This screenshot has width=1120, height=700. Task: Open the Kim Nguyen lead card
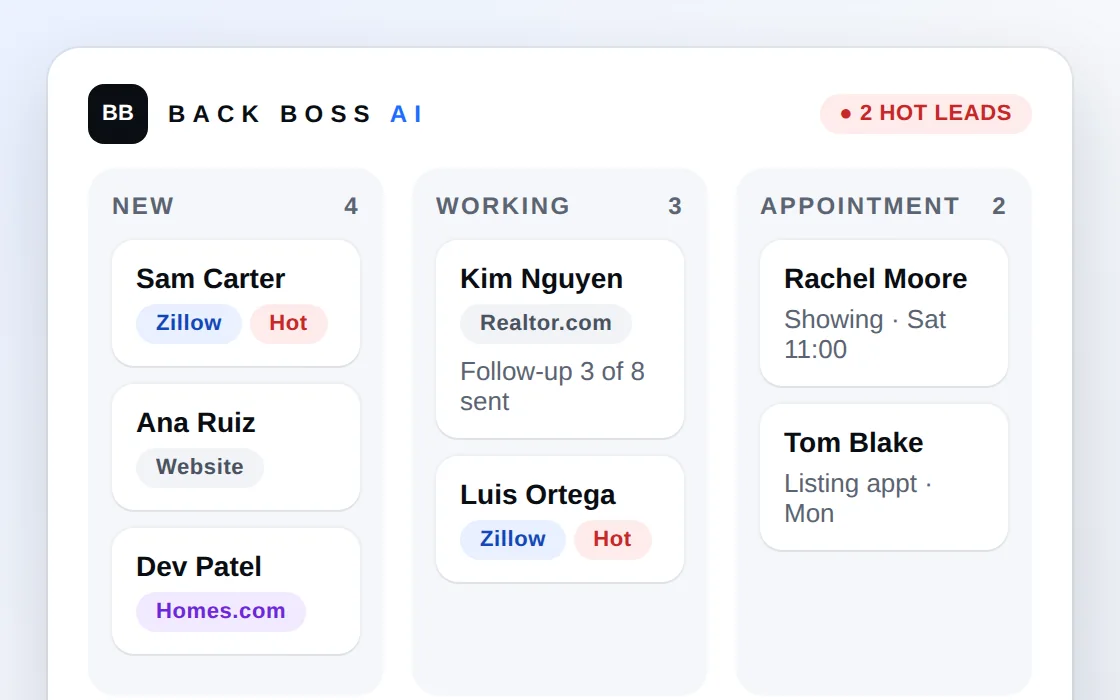(x=560, y=339)
